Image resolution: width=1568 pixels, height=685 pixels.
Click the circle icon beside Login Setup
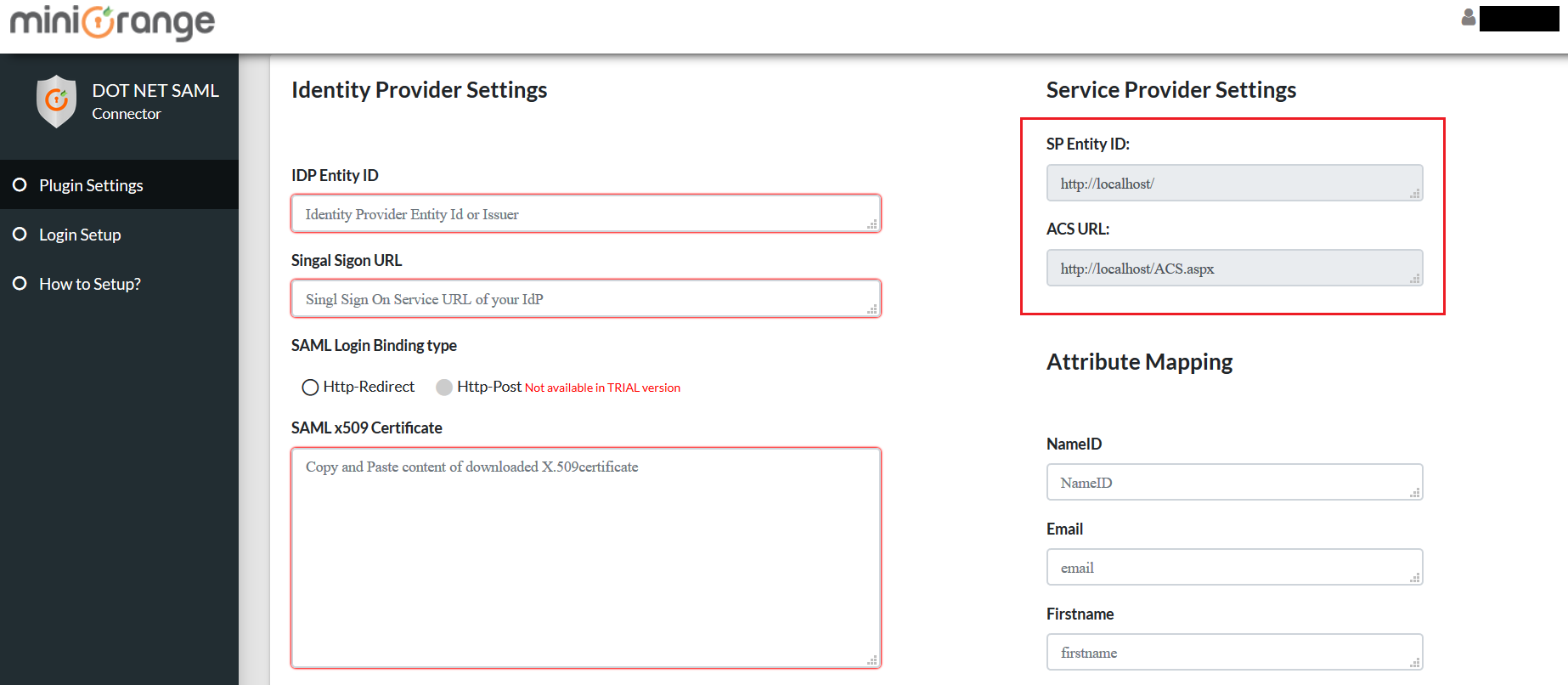[x=20, y=234]
